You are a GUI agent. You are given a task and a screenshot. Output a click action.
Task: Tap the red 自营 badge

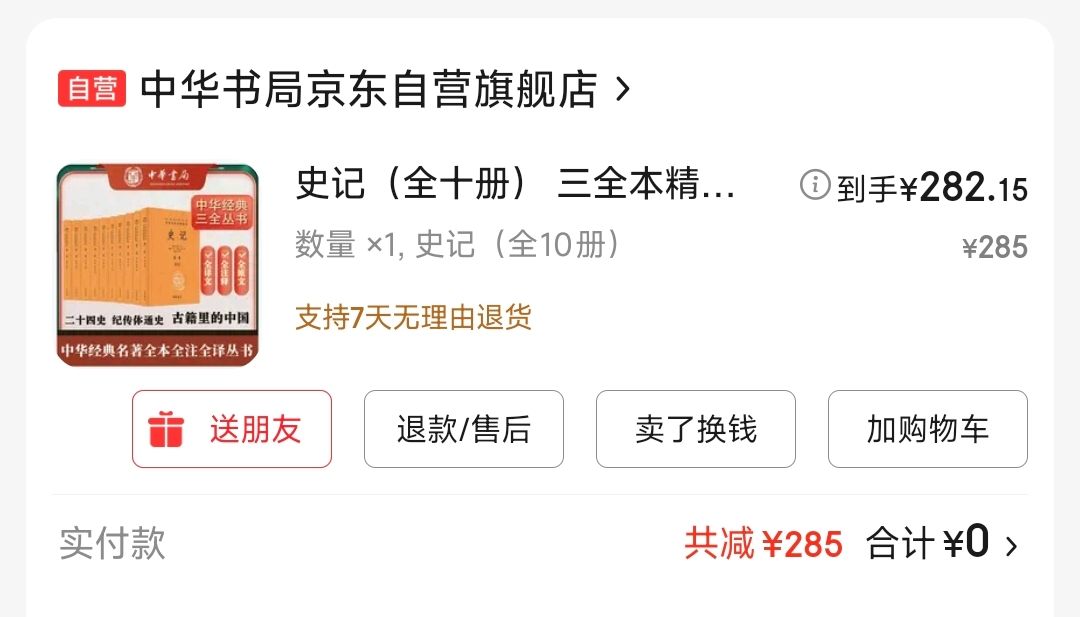pos(92,89)
